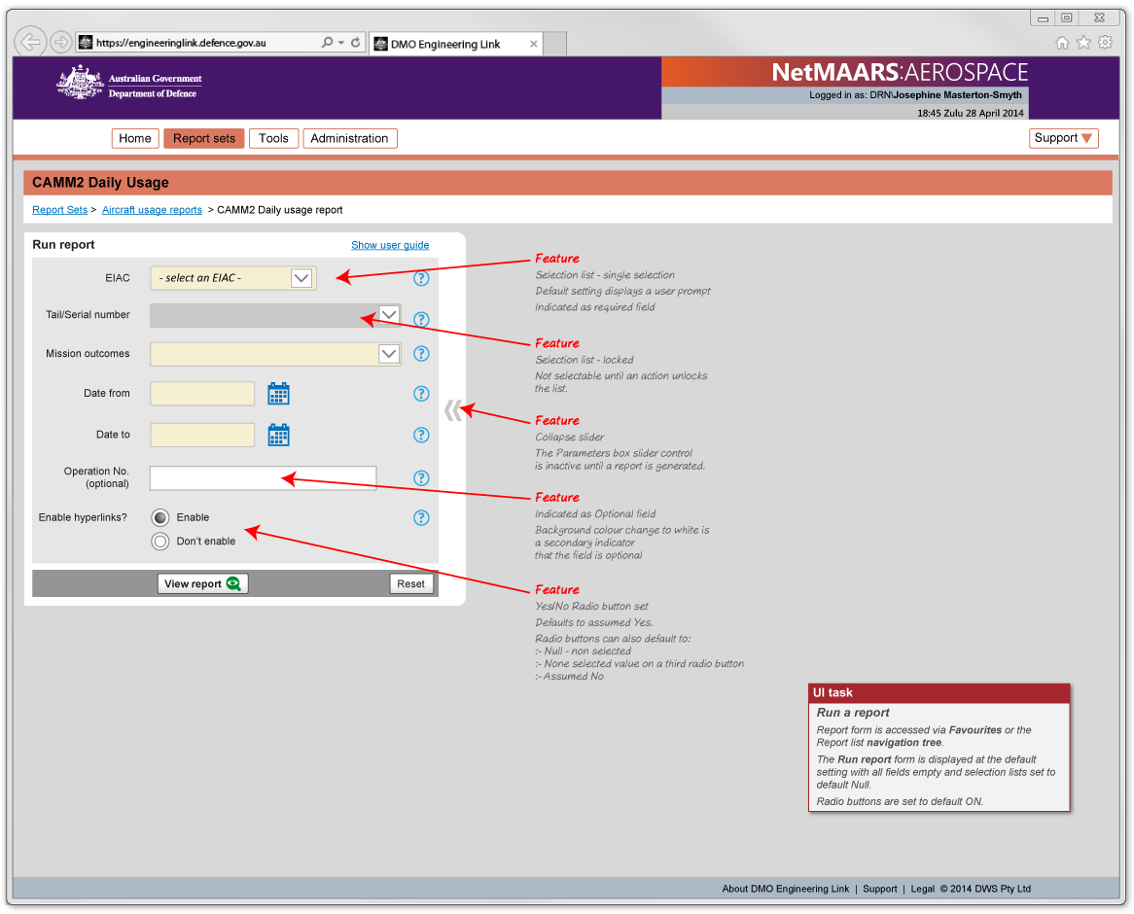
Task: Follow Report Sets breadcrumb link
Action: click(59, 210)
